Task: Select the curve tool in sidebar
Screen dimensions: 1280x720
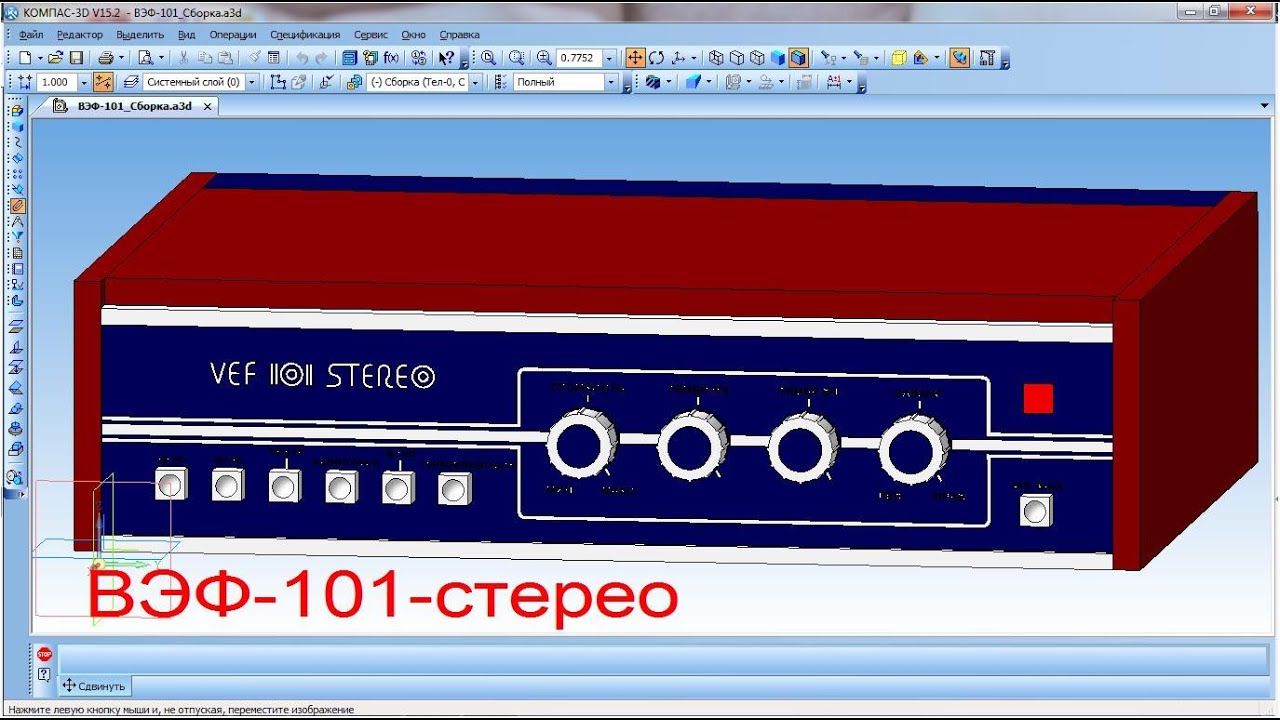Action: pyautogui.click(x=17, y=142)
